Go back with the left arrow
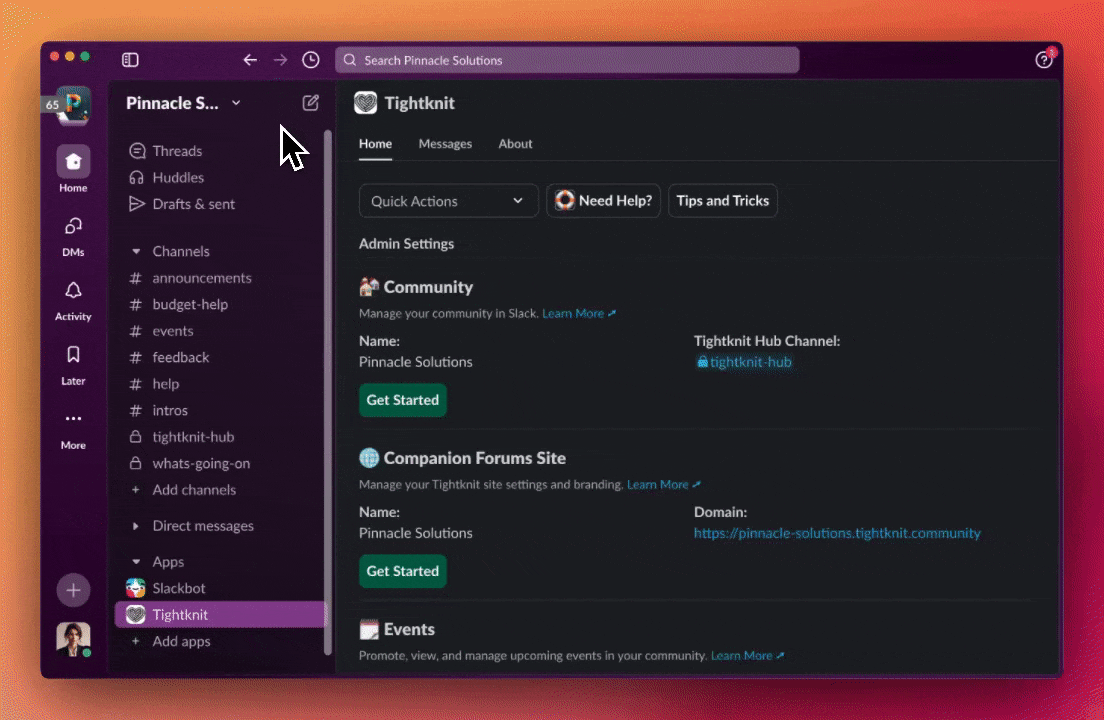 click(250, 60)
